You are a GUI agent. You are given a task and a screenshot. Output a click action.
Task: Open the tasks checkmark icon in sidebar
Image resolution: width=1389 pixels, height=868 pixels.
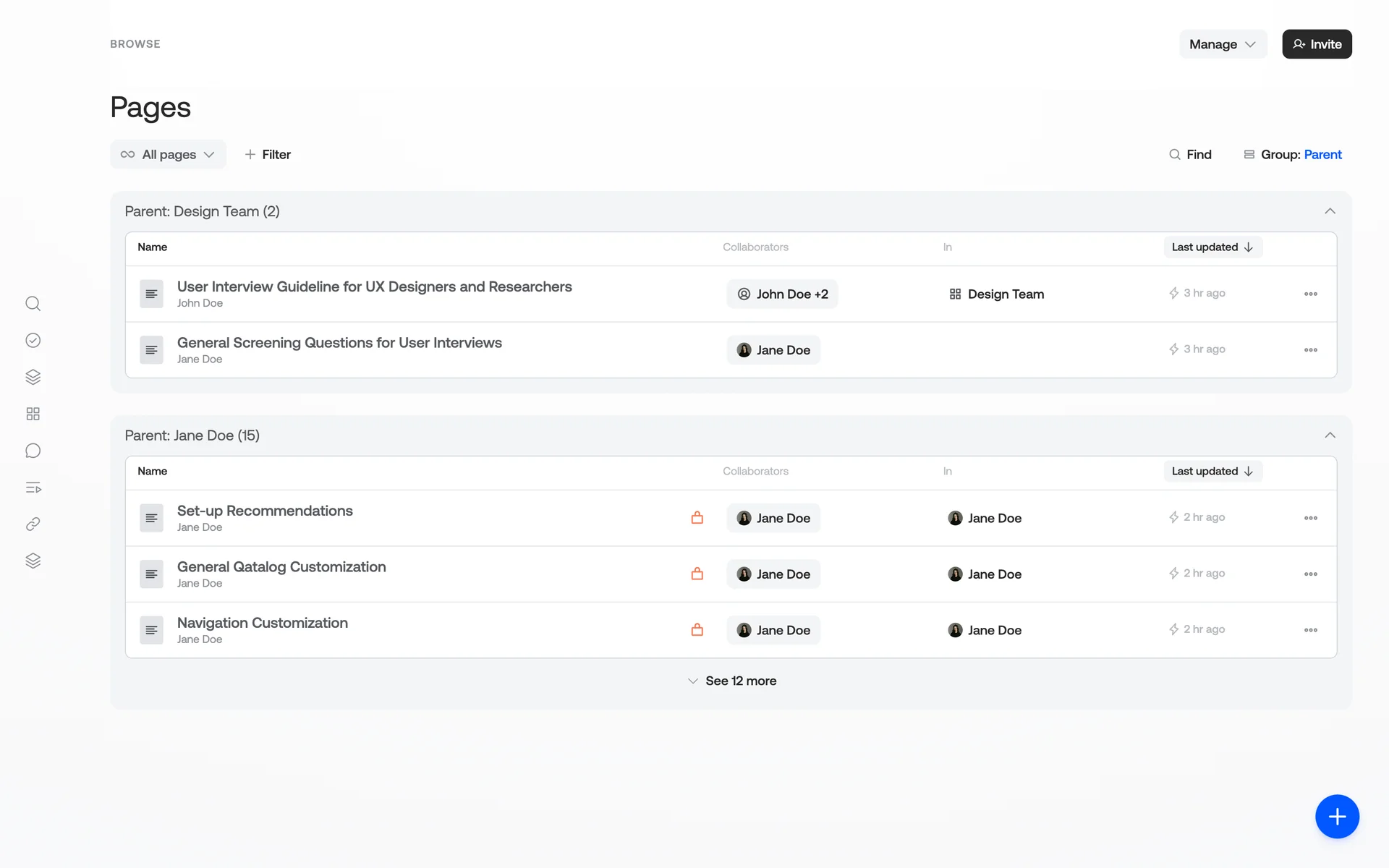(x=33, y=341)
